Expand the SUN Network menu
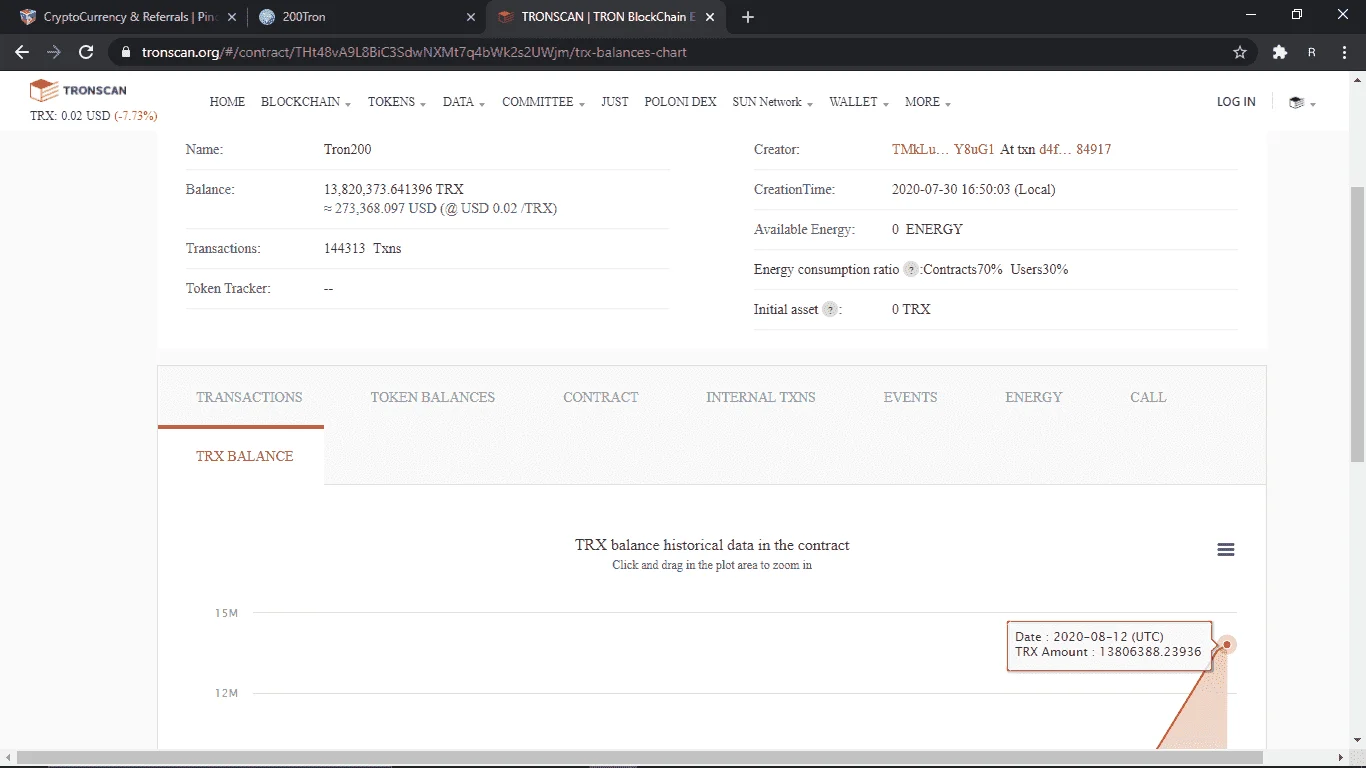The width and height of the screenshot is (1366, 768). pos(772,102)
